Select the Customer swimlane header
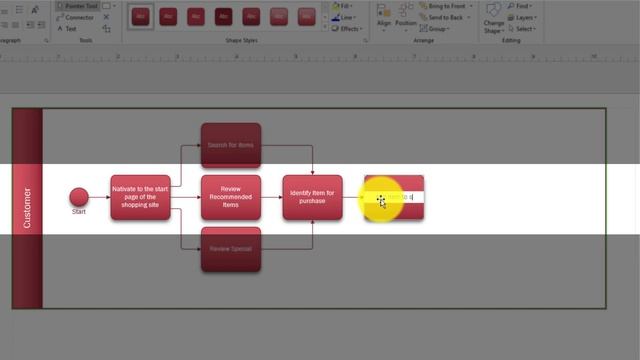The image size is (640, 360). pyautogui.click(x=27, y=208)
